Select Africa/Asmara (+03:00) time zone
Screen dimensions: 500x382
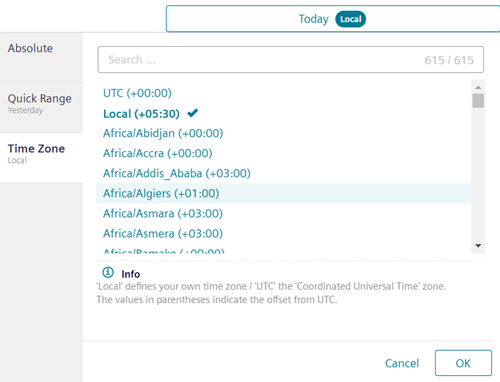coord(284,213)
